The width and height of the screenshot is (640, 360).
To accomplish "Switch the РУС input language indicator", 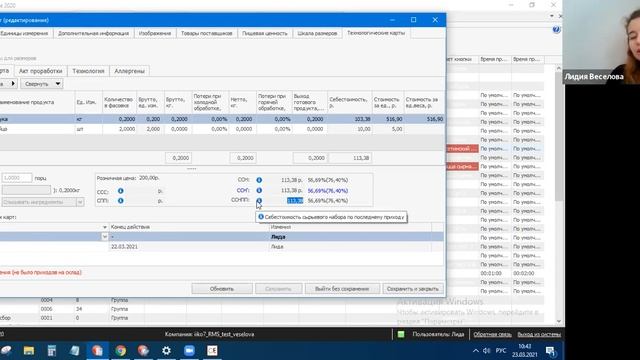I will [x=501, y=351].
